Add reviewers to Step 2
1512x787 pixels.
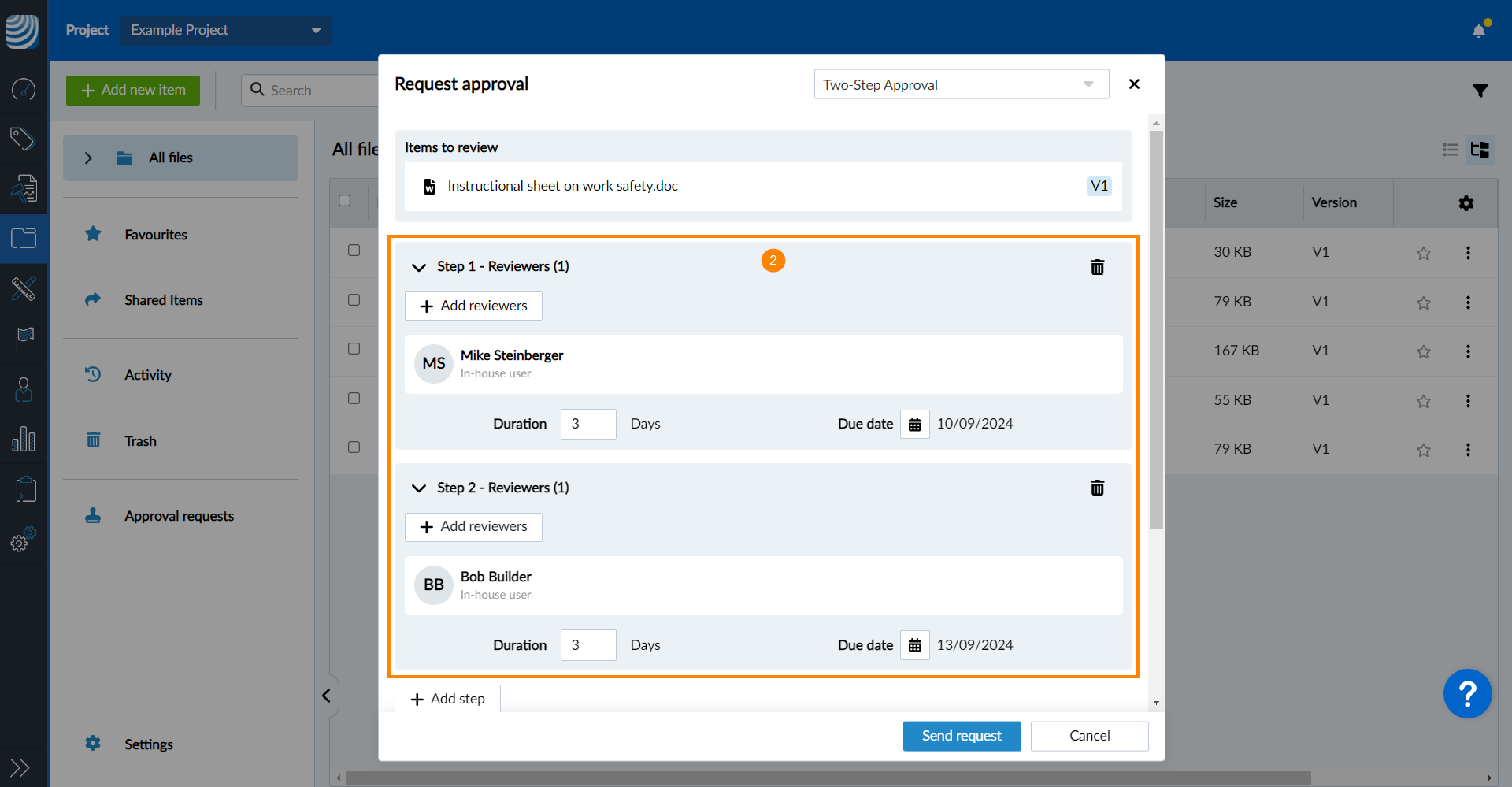tap(473, 526)
